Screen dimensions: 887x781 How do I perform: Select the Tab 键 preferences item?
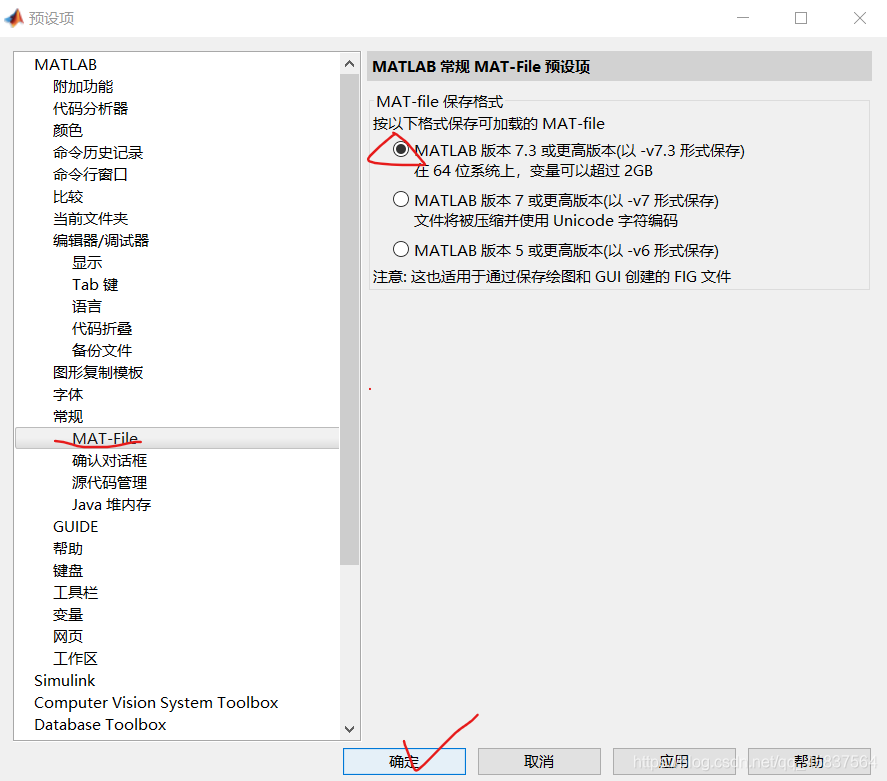95,284
